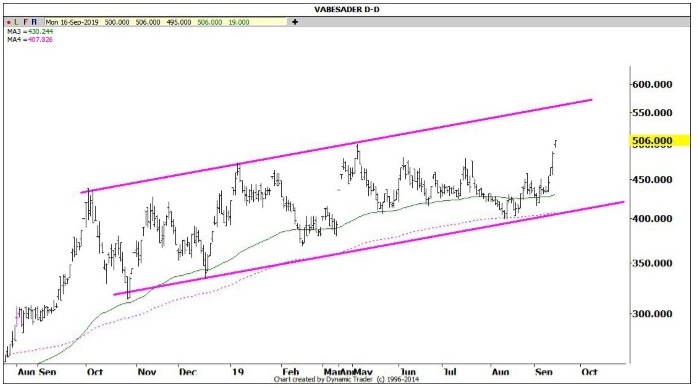Screen dimensions: 697x387
Task: Click the VABESADER D-D chart title
Action: [x=347, y=9]
